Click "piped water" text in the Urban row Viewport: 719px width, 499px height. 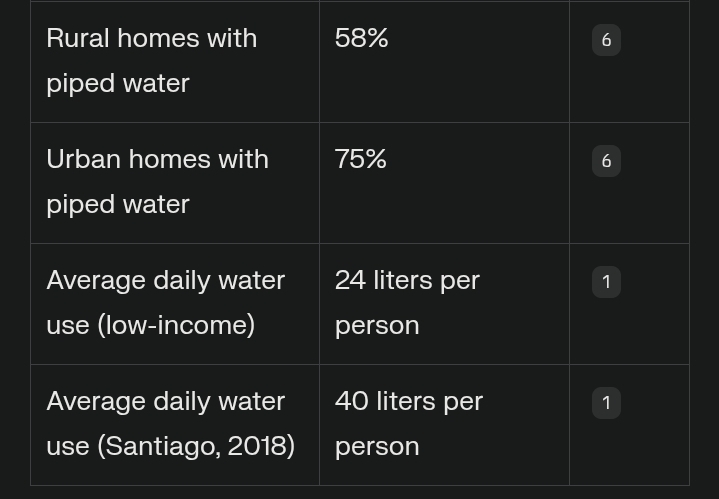pyautogui.click(x=118, y=204)
